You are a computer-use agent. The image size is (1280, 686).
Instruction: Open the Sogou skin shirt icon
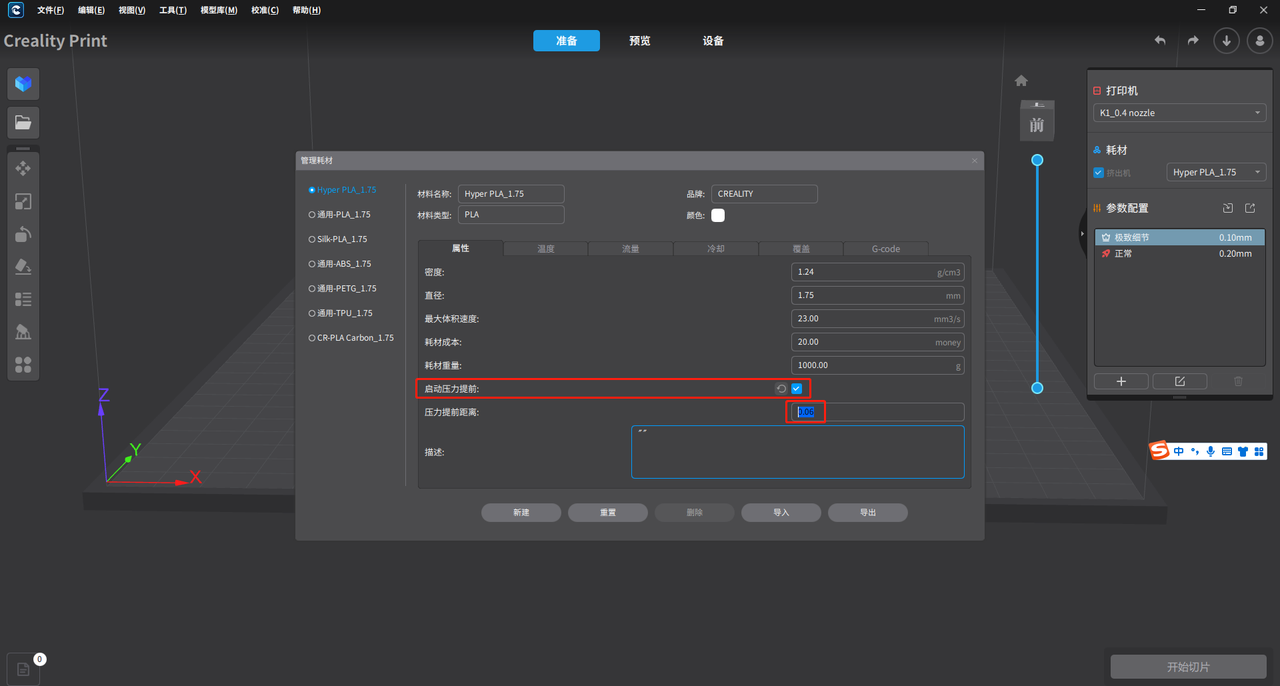coord(1243,452)
